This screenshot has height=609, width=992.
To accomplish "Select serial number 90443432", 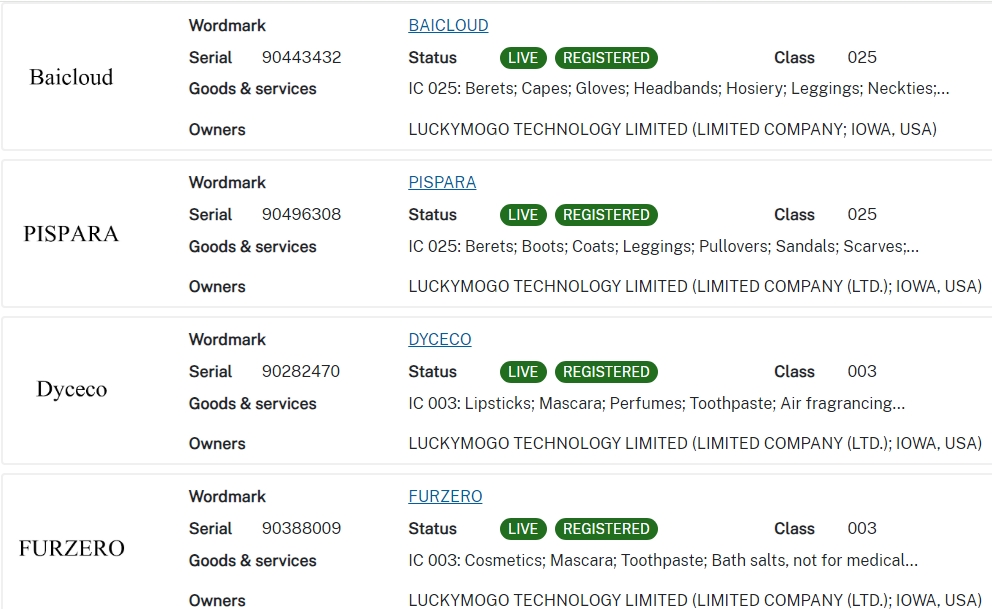I will [303, 57].
